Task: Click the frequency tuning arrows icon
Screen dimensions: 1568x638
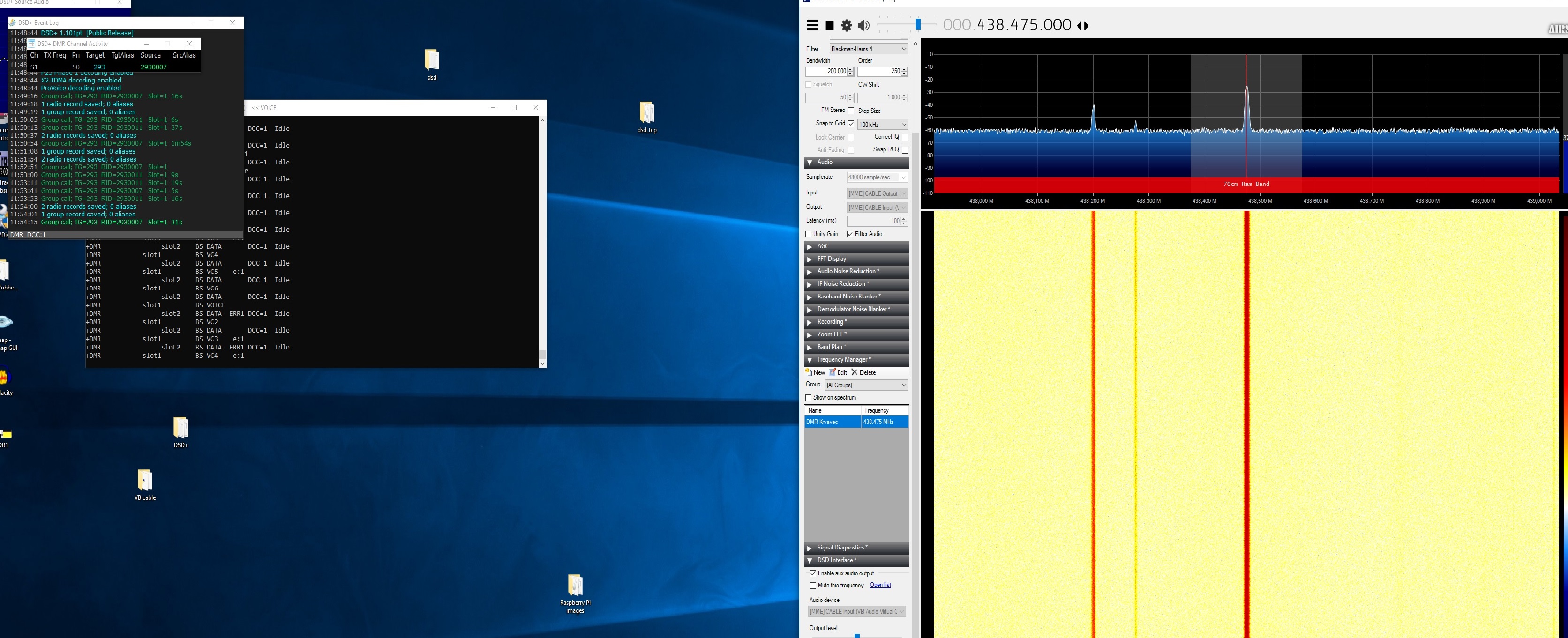Action: [x=1082, y=26]
